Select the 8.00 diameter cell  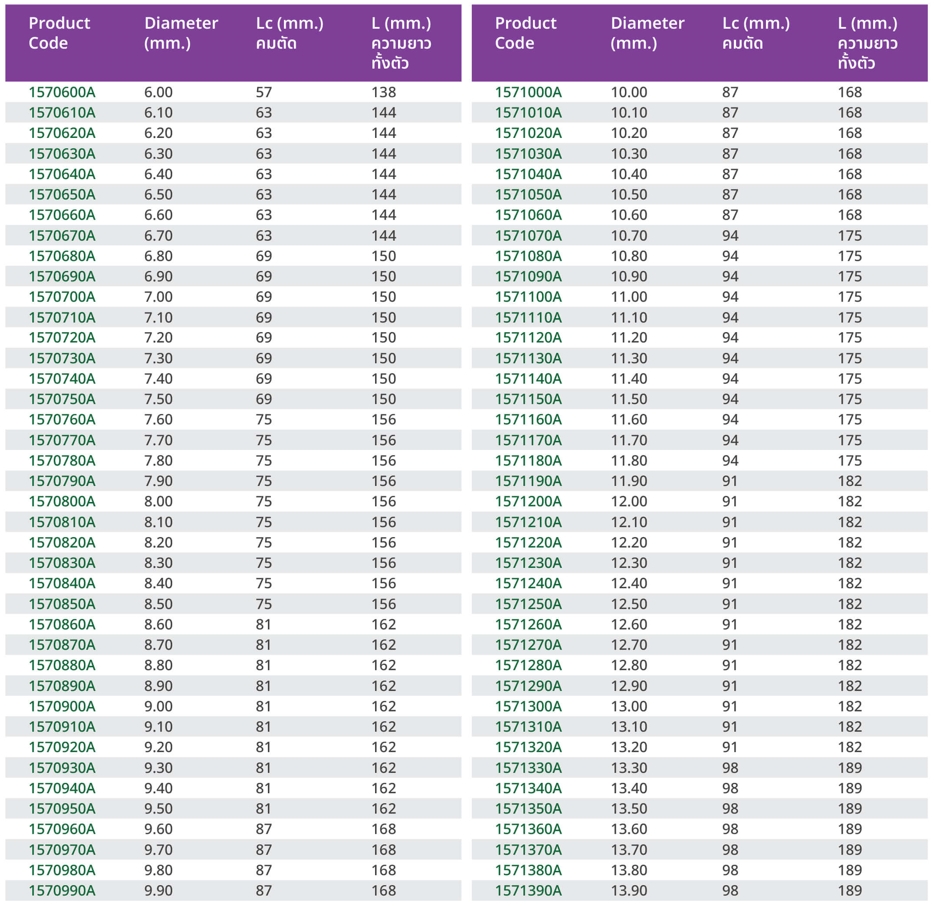coord(158,501)
